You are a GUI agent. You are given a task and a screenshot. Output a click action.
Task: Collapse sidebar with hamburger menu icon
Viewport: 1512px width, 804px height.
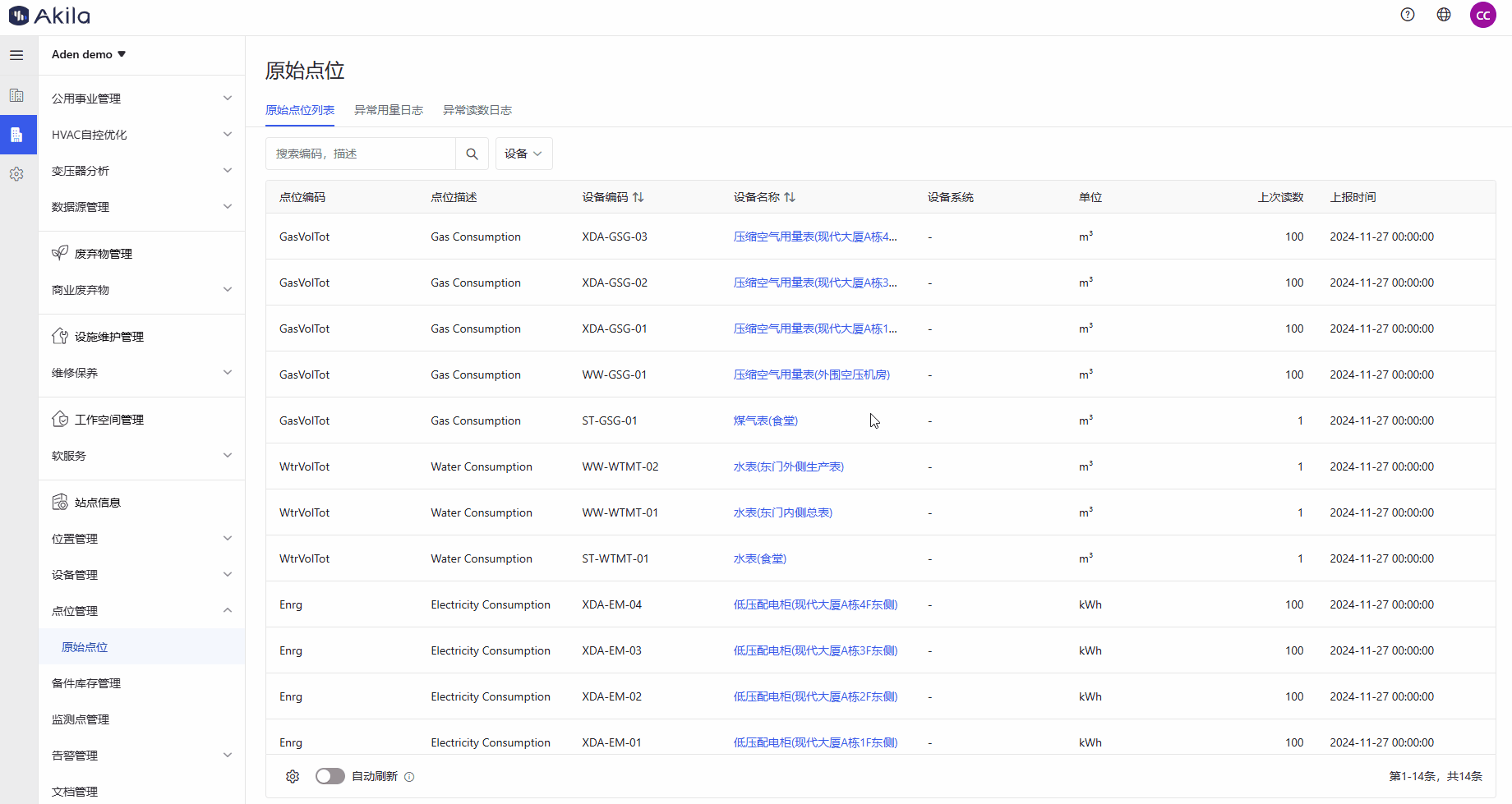coord(16,55)
